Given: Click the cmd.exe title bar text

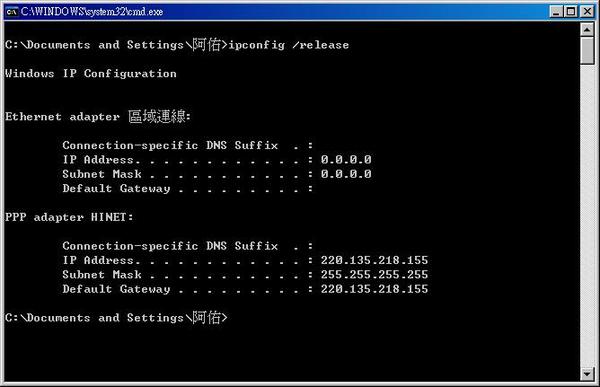Looking at the screenshot, I should point(92,11).
